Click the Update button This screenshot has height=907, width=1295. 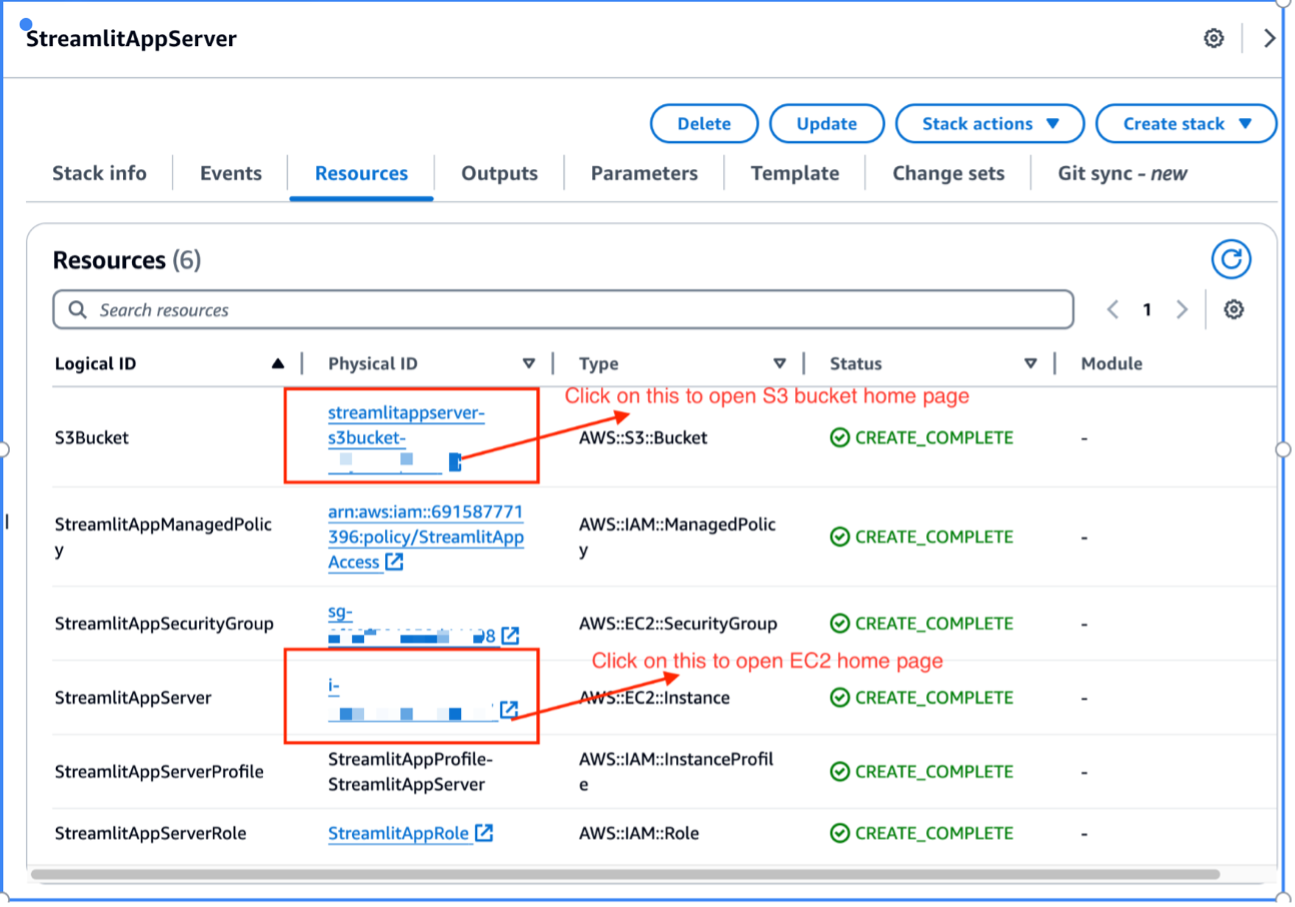826,124
